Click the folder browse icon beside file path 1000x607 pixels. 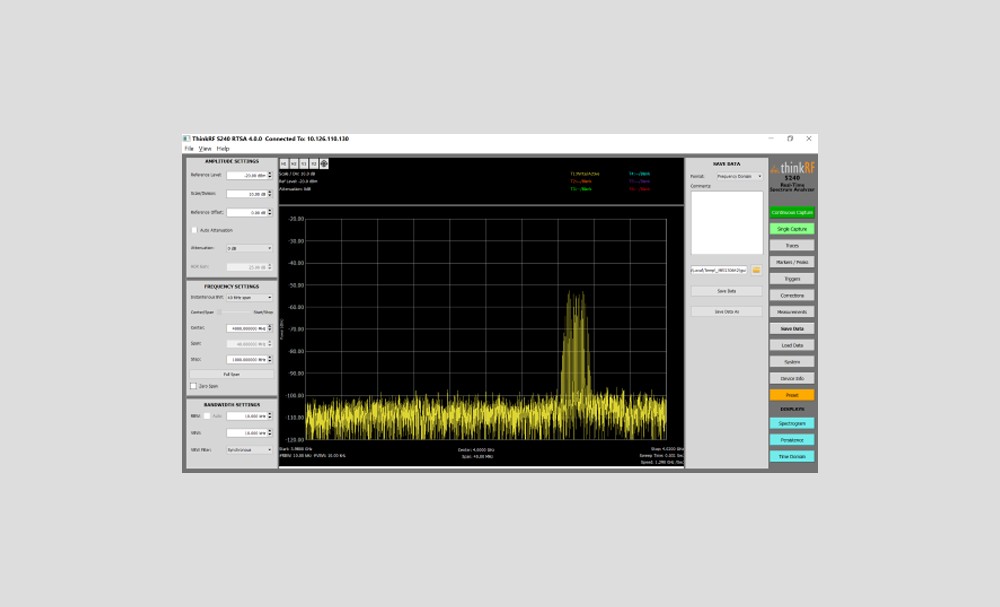pyautogui.click(x=756, y=270)
